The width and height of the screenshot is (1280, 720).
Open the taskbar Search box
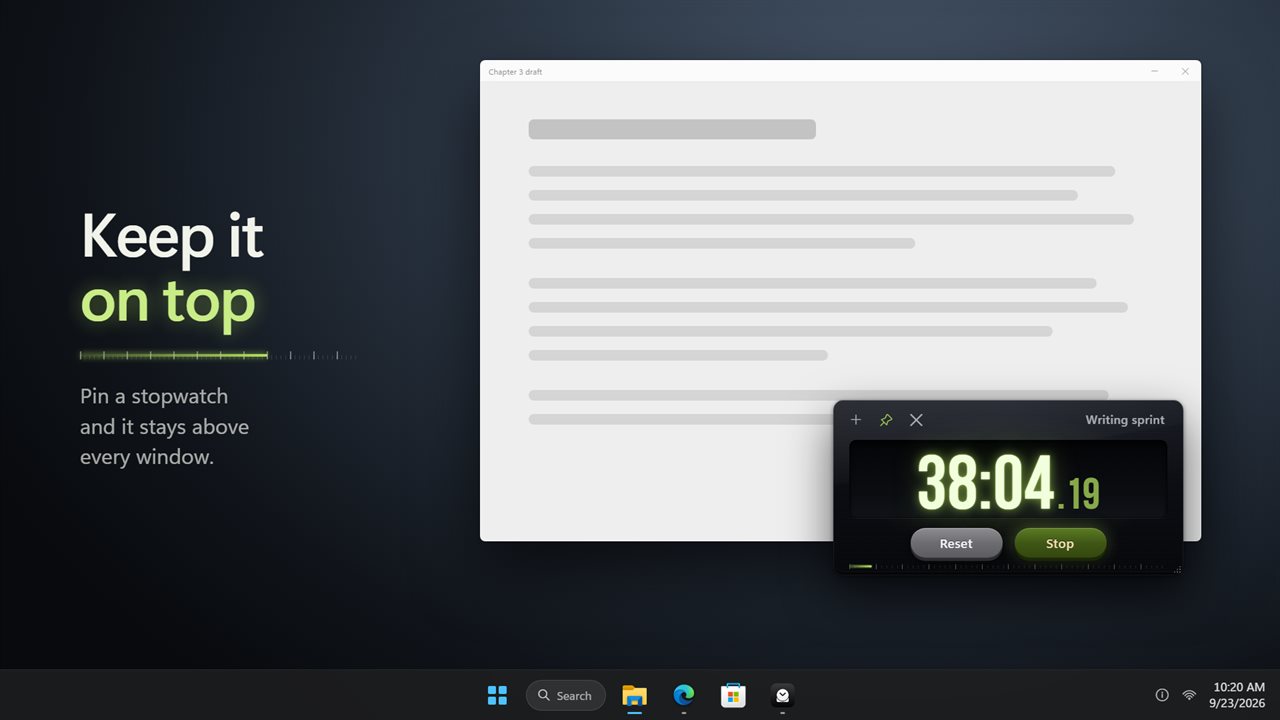pos(566,695)
